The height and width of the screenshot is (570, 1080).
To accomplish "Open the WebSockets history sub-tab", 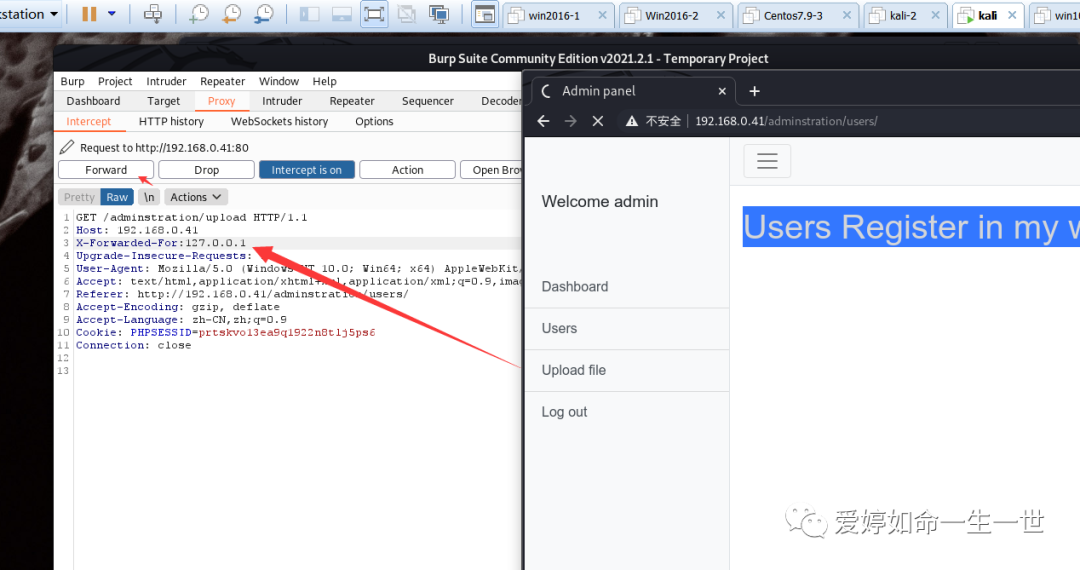I will pyautogui.click(x=279, y=122).
